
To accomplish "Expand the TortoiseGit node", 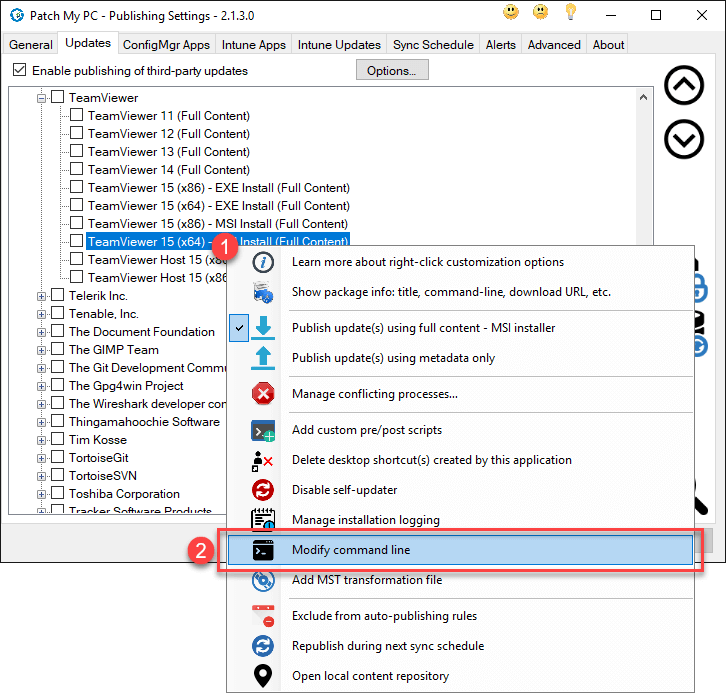I will pos(42,458).
